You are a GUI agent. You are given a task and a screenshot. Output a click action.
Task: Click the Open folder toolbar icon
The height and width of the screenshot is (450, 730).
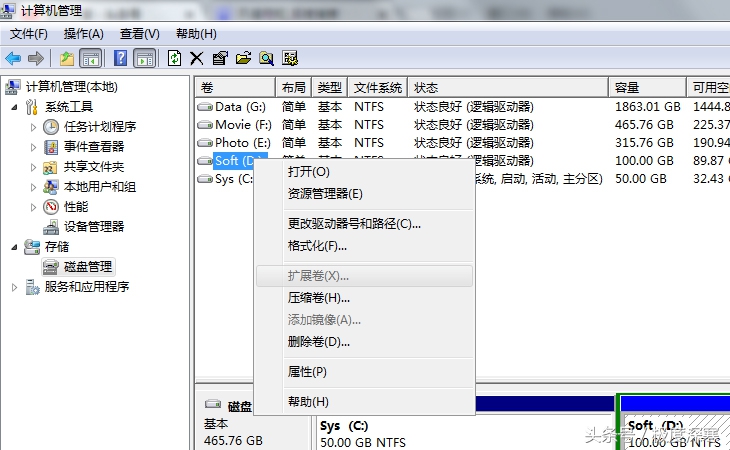point(243,59)
